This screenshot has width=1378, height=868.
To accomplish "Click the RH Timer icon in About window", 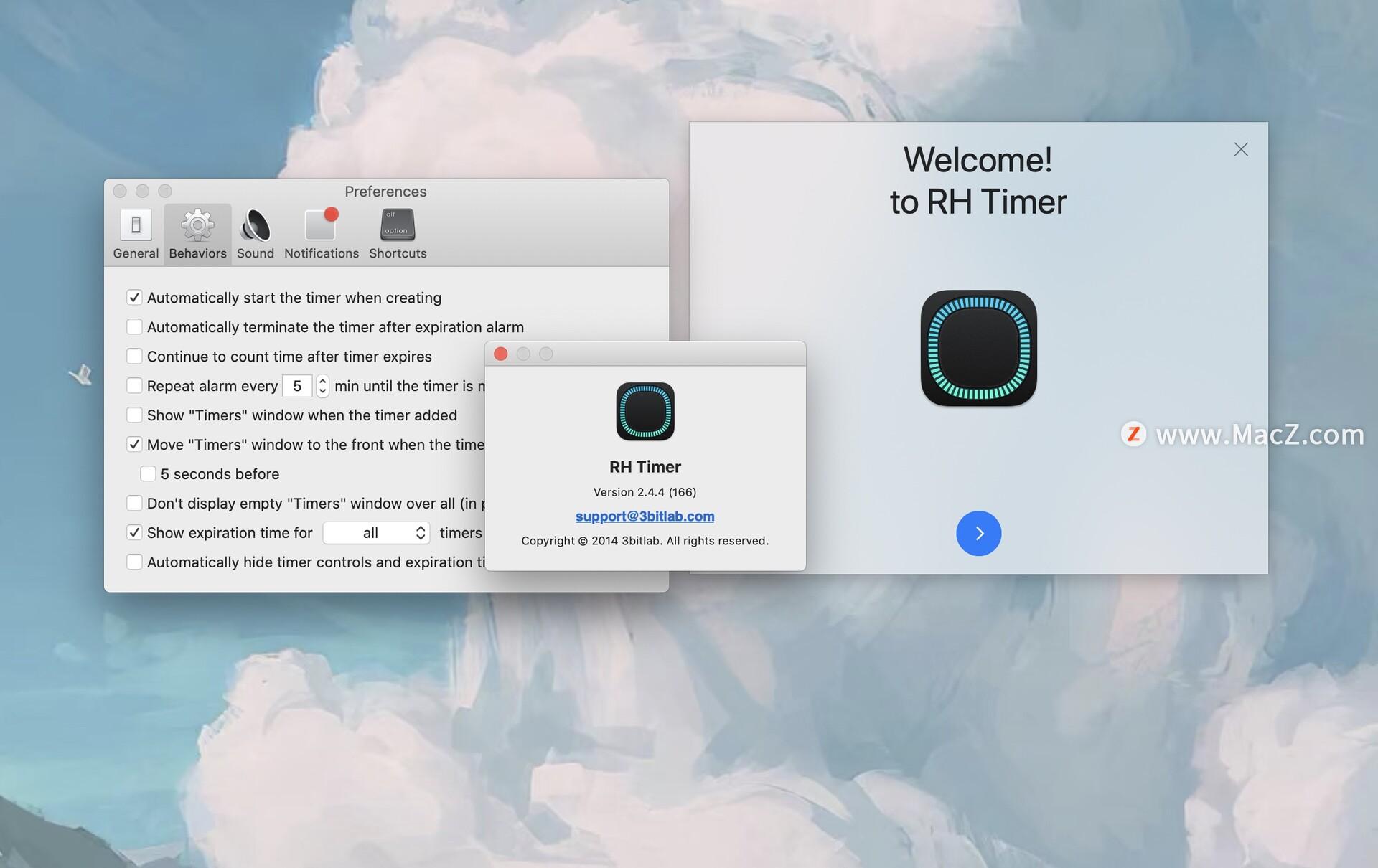I will 645,411.
